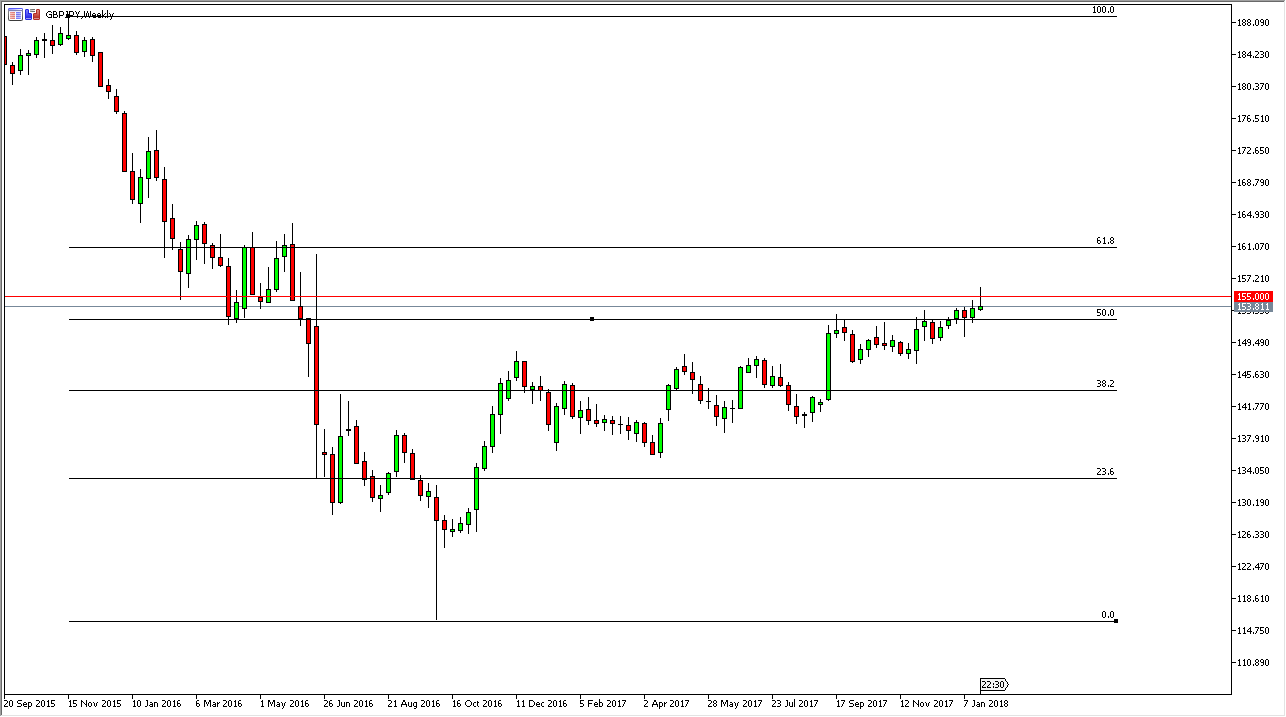Click the 11 Dec 2016 date label
The image size is (1286, 717).
540,703
